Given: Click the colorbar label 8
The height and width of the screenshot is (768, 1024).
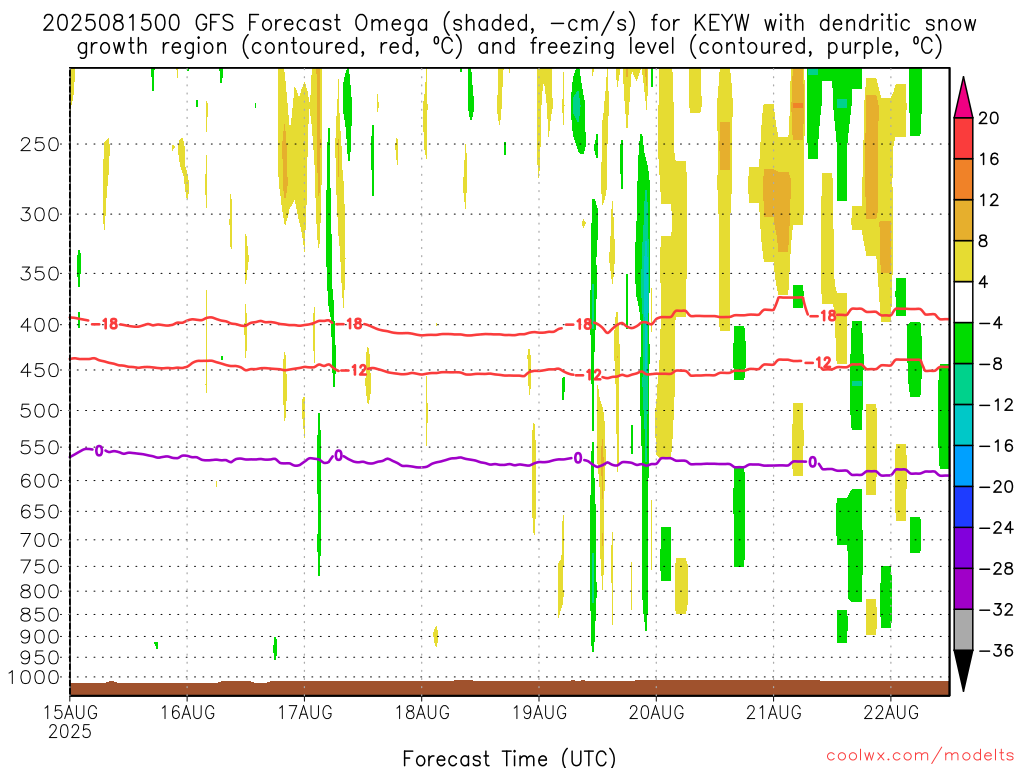Looking at the screenshot, I should (984, 241).
